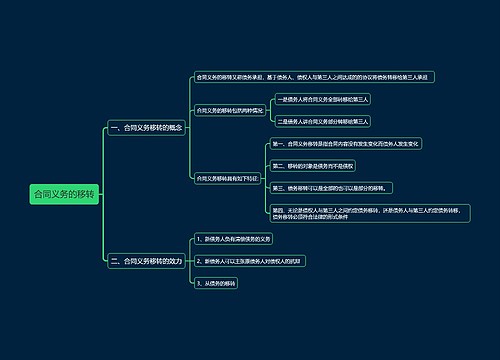Image resolution: width=500 pixels, height=360 pixels.
Task: Collapse the connector right of 一、合同义务移转的概念
Action: (x=187, y=128)
